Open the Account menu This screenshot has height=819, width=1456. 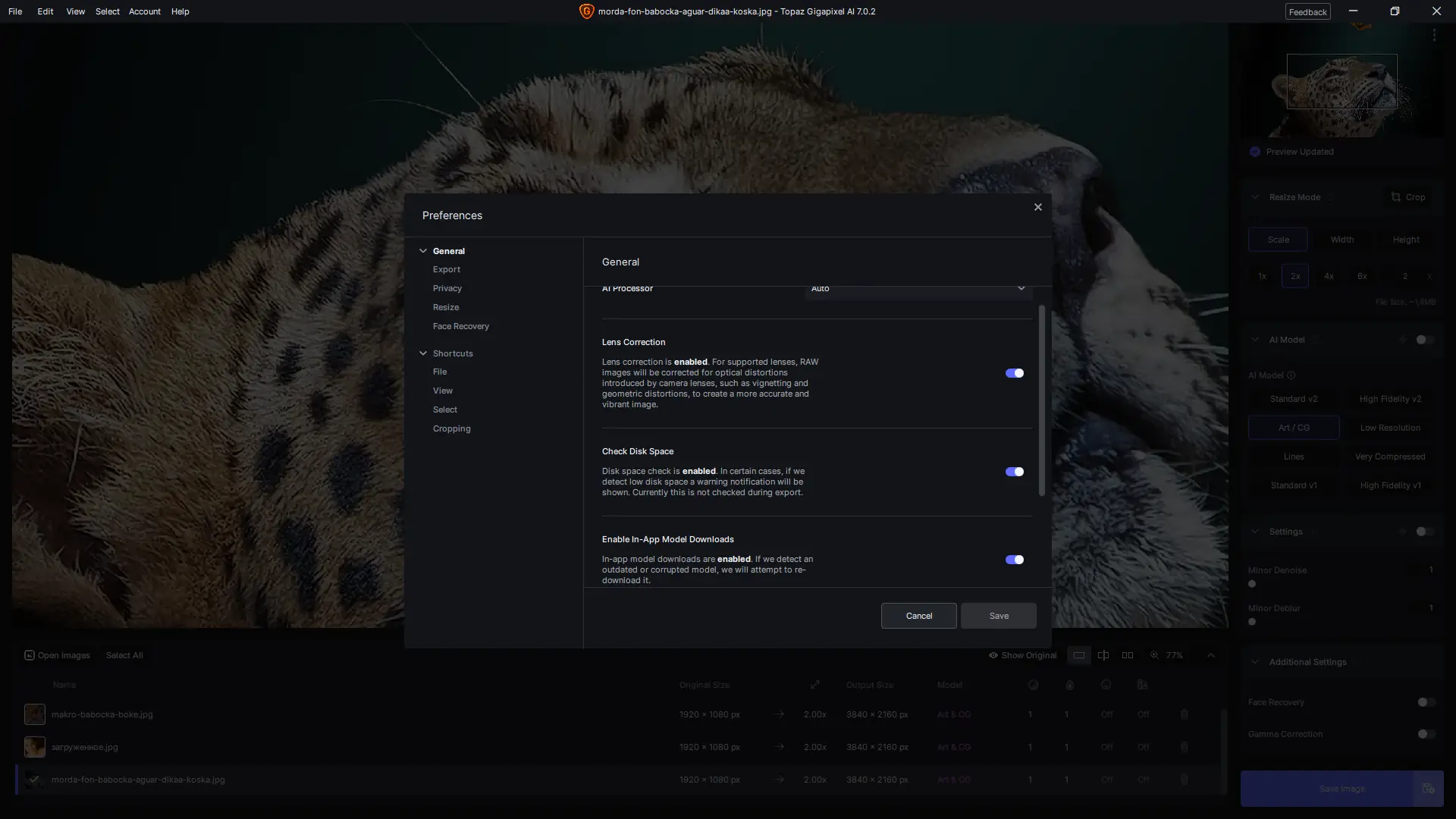click(144, 11)
